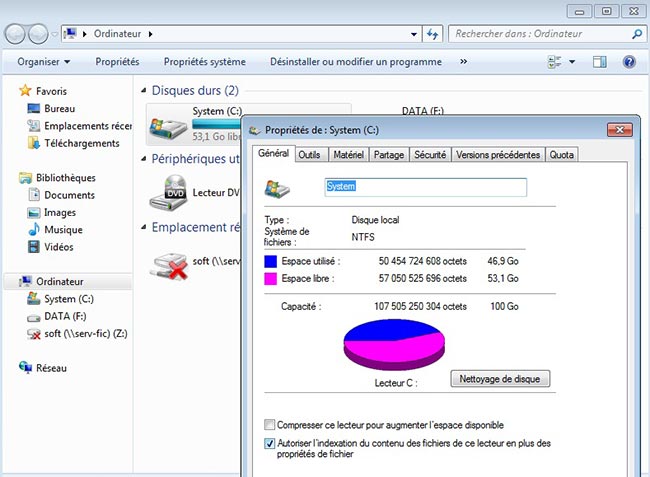Click the 57 050 525 696 octets value
The width and height of the screenshot is (650, 477).
pyautogui.click(x=422, y=278)
